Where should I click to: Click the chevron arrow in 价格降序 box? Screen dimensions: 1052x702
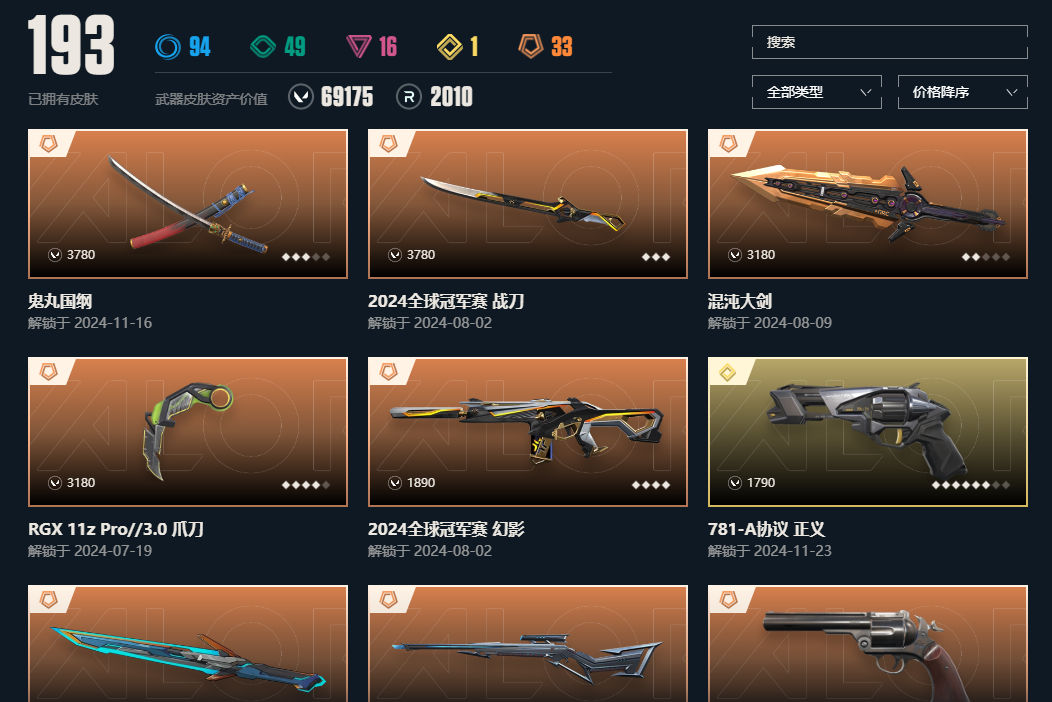pos(1012,93)
